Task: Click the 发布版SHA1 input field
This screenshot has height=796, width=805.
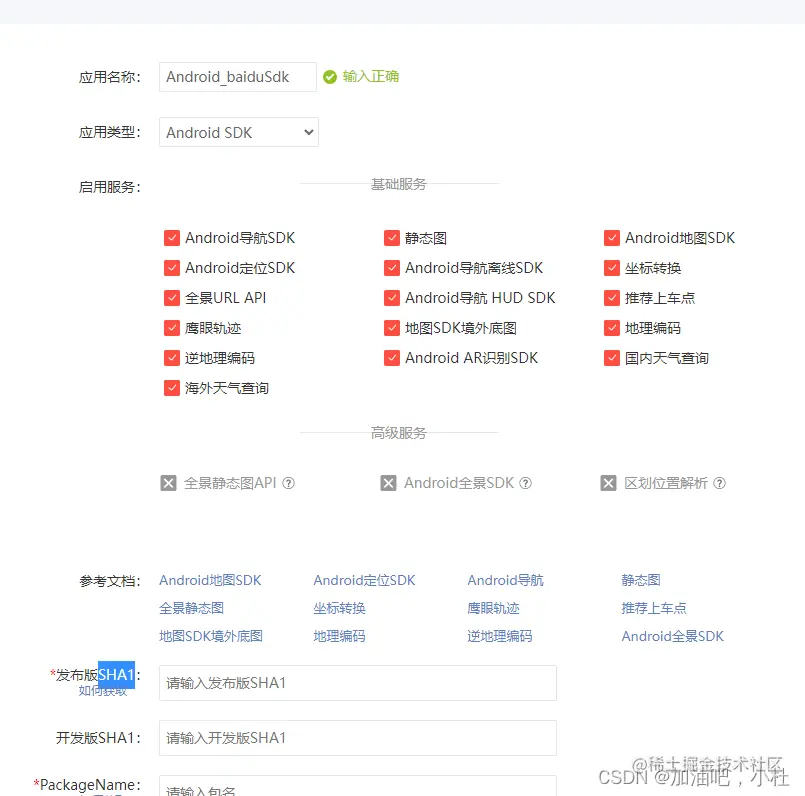Action: (357, 683)
